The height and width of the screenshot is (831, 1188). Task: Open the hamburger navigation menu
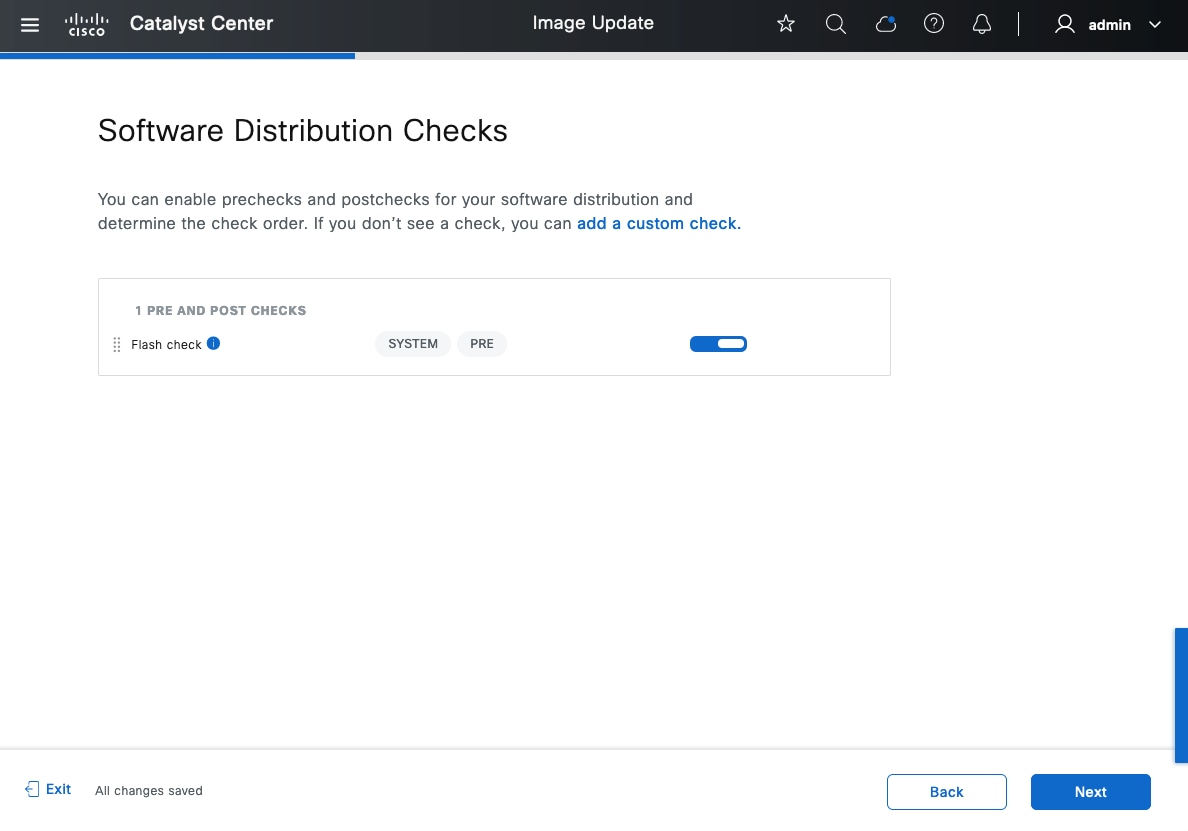coord(30,25)
